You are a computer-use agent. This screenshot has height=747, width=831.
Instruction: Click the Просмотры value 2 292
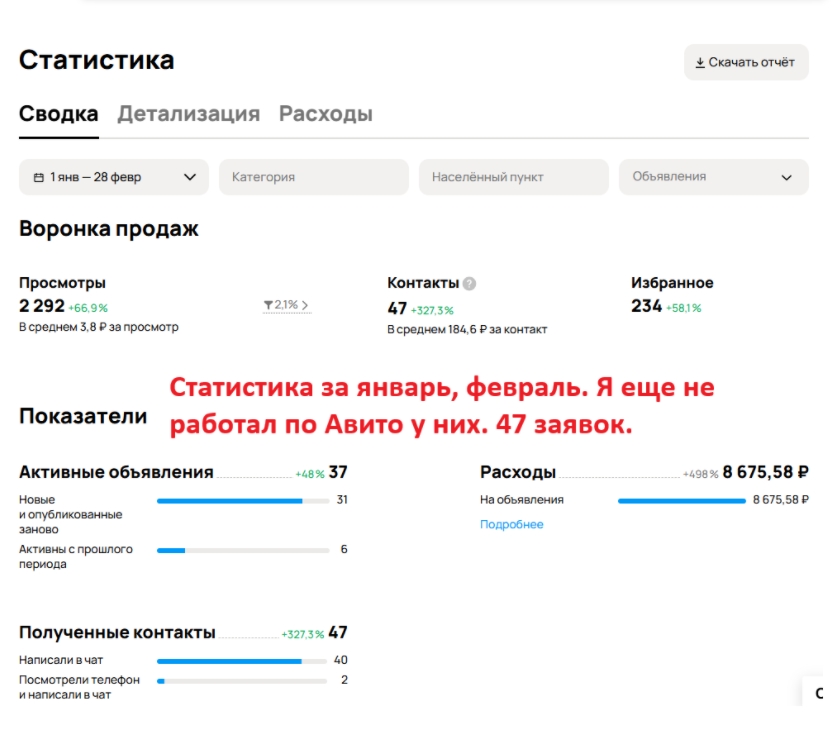tap(42, 306)
